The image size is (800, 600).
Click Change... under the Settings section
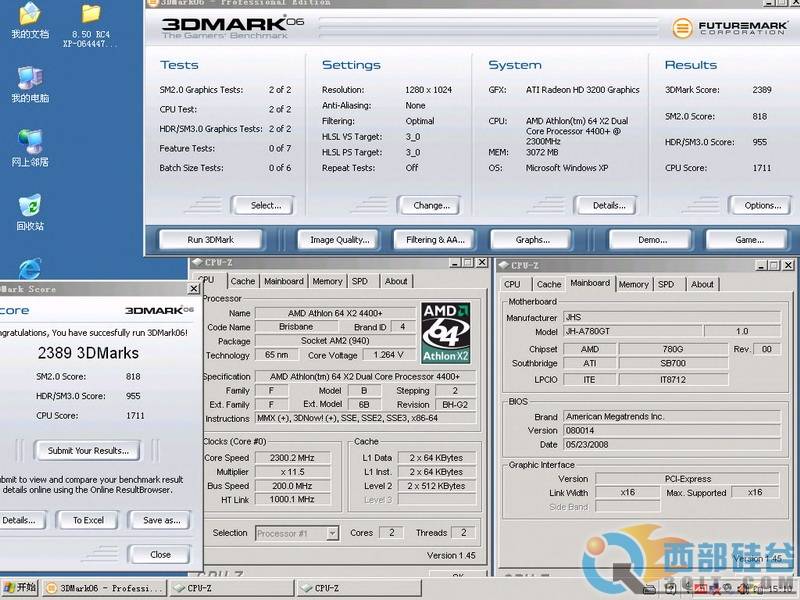pyautogui.click(x=430, y=206)
